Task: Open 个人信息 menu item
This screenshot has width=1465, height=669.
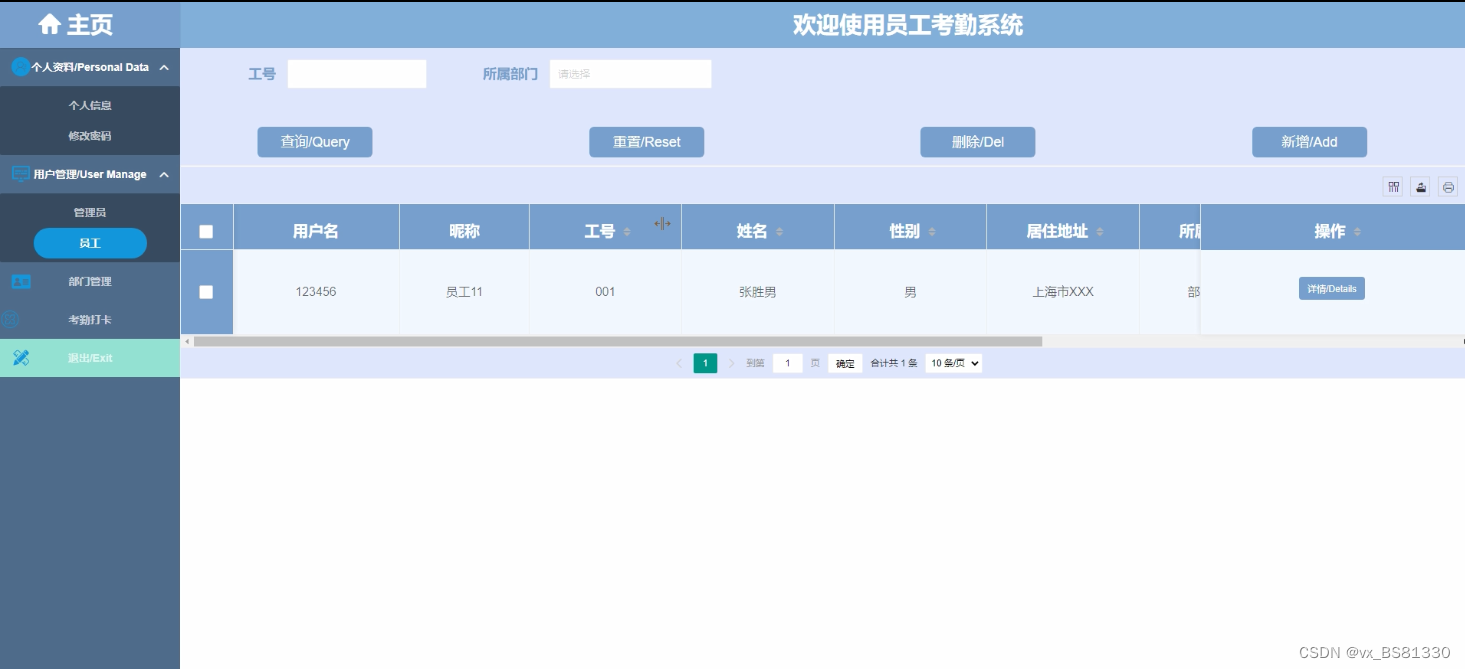Action: pos(90,105)
